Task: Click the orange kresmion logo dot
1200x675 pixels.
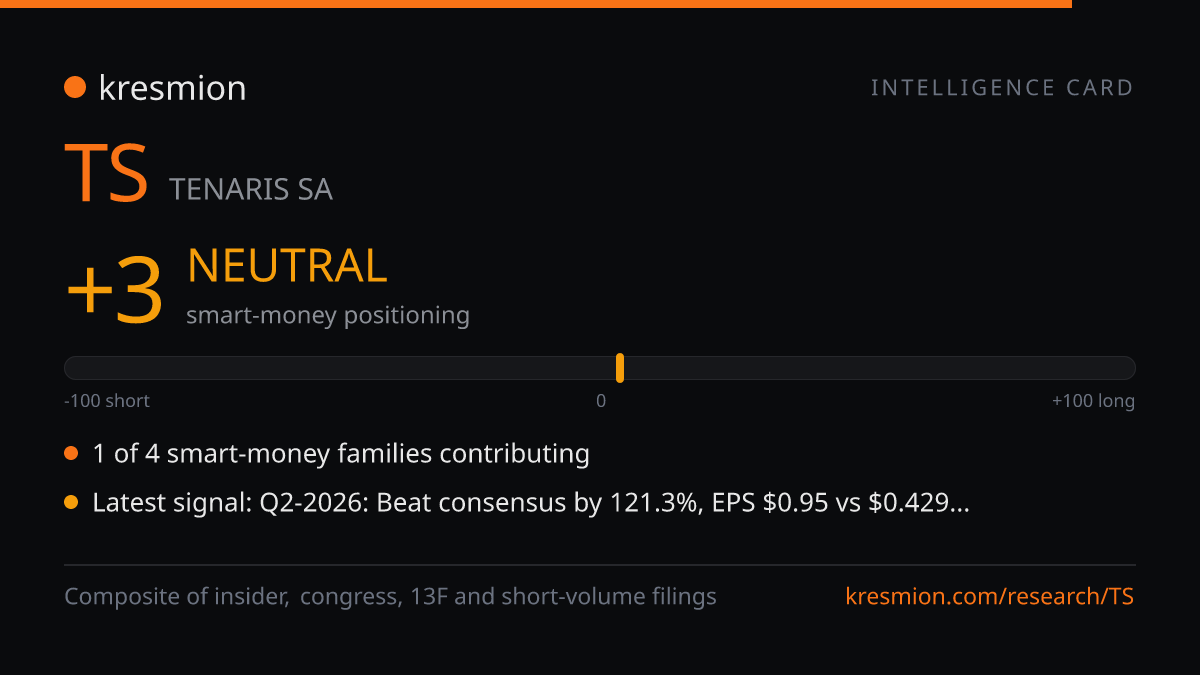Action: [x=75, y=88]
